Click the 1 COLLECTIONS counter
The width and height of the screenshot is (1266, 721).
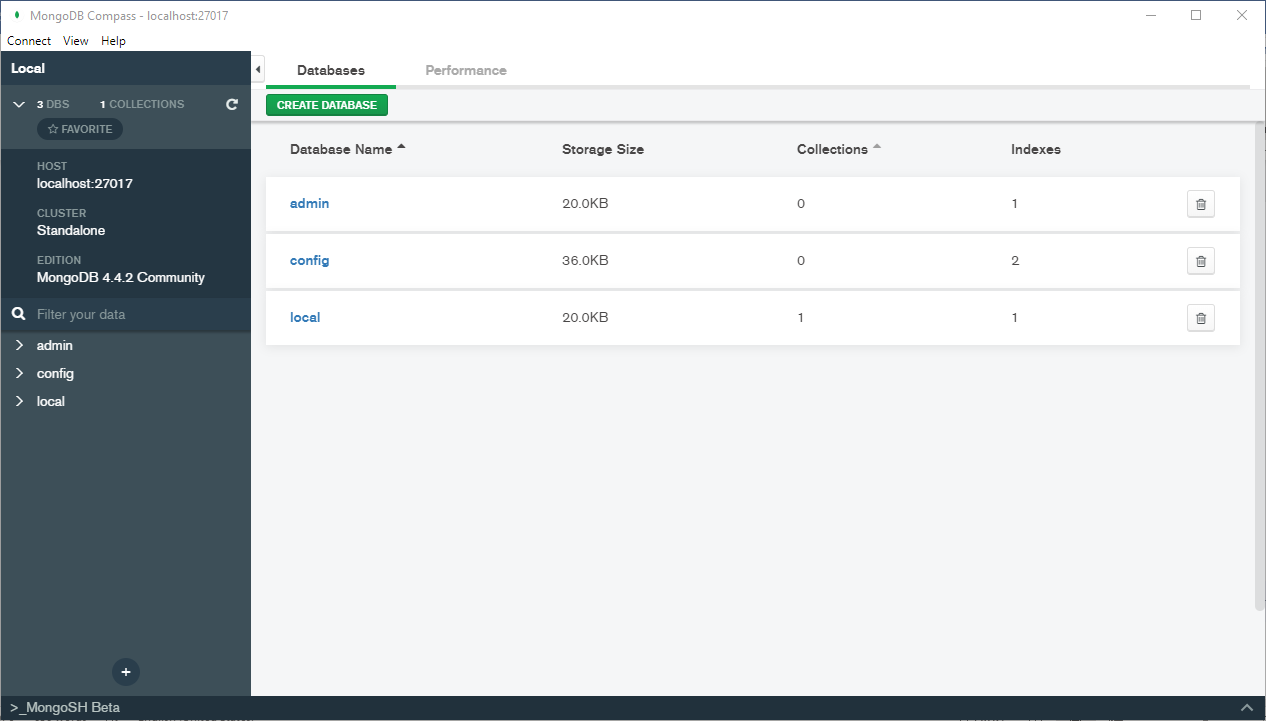[x=142, y=104]
